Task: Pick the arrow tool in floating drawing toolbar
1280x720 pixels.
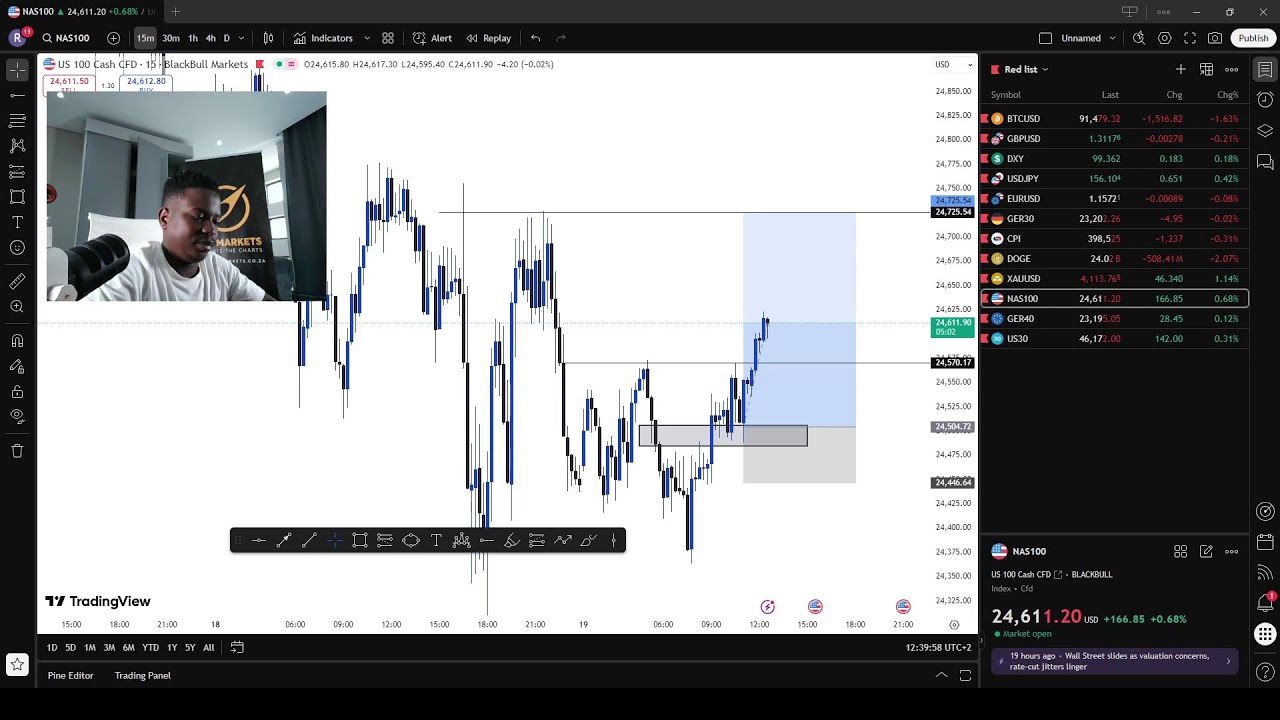Action: click(284, 541)
